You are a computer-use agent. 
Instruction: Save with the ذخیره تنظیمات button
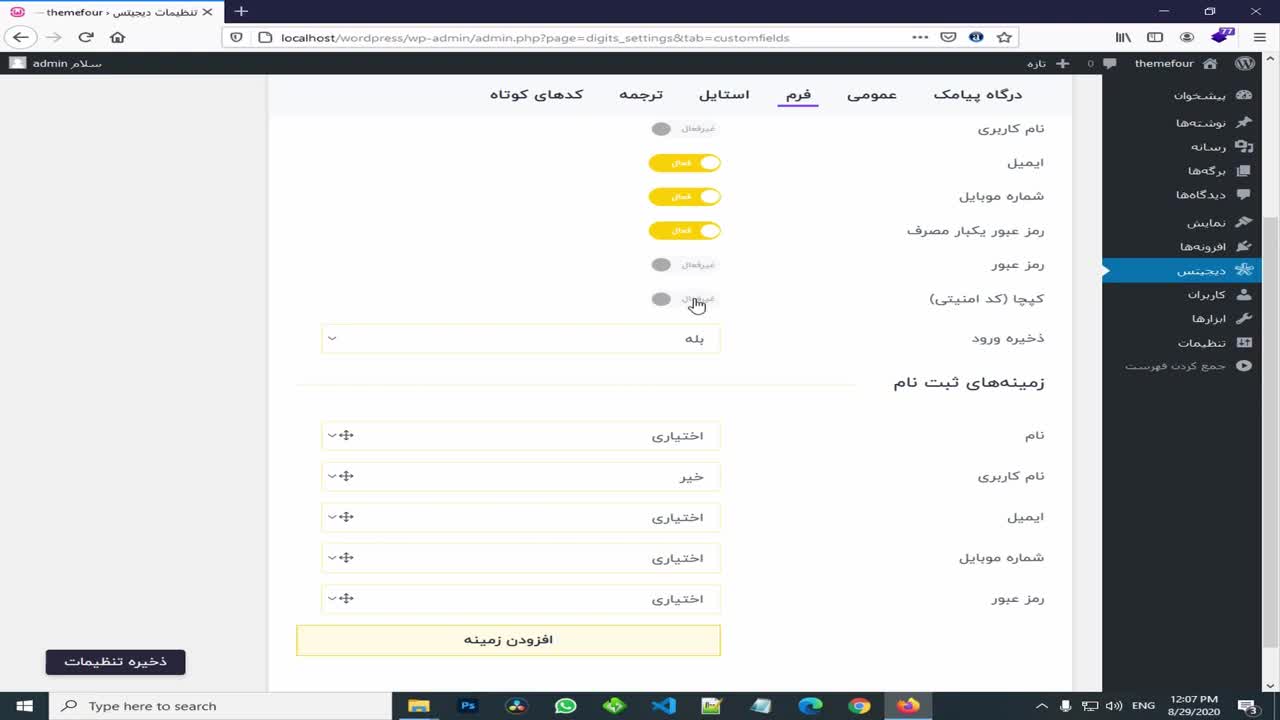(x=116, y=662)
